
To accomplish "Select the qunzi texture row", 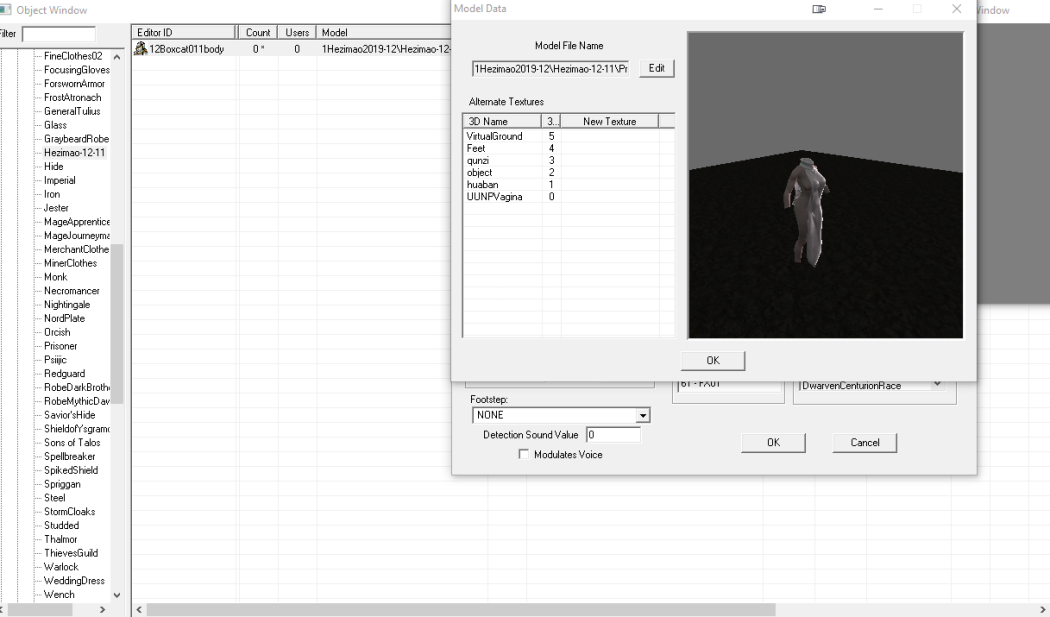I will (x=569, y=160).
